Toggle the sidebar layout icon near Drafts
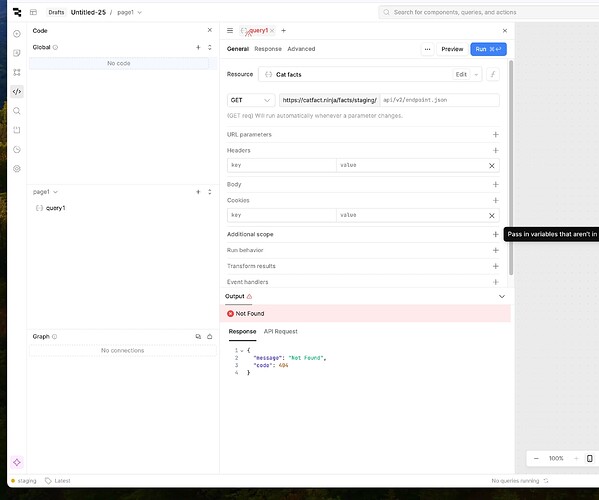599x500 pixels. [34, 12]
